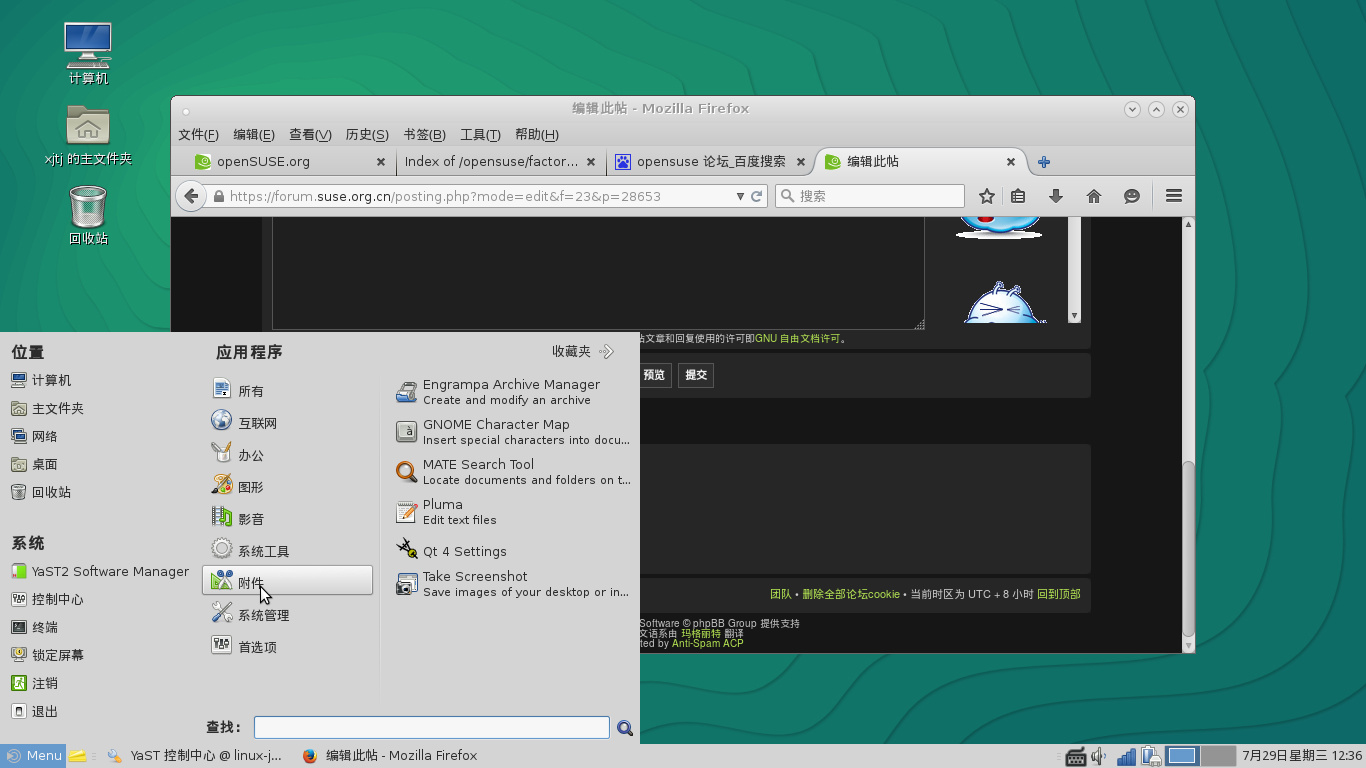Image resolution: width=1366 pixels, height=768 pixels.
Task: Click the menu search magnifier icon
Action: pyautogui.click(x=625, y=728)
